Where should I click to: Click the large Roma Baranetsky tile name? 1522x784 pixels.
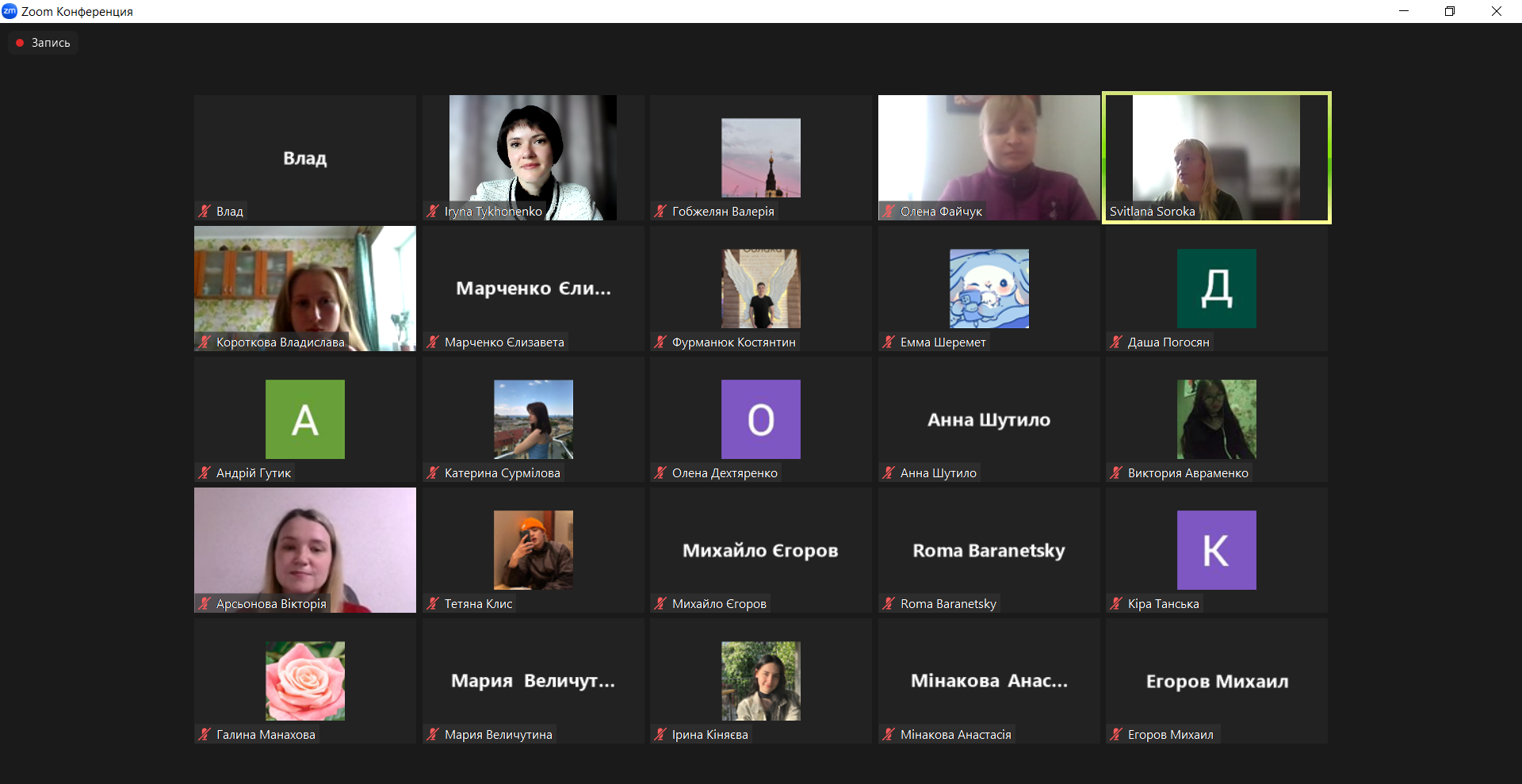click(989, 550)
